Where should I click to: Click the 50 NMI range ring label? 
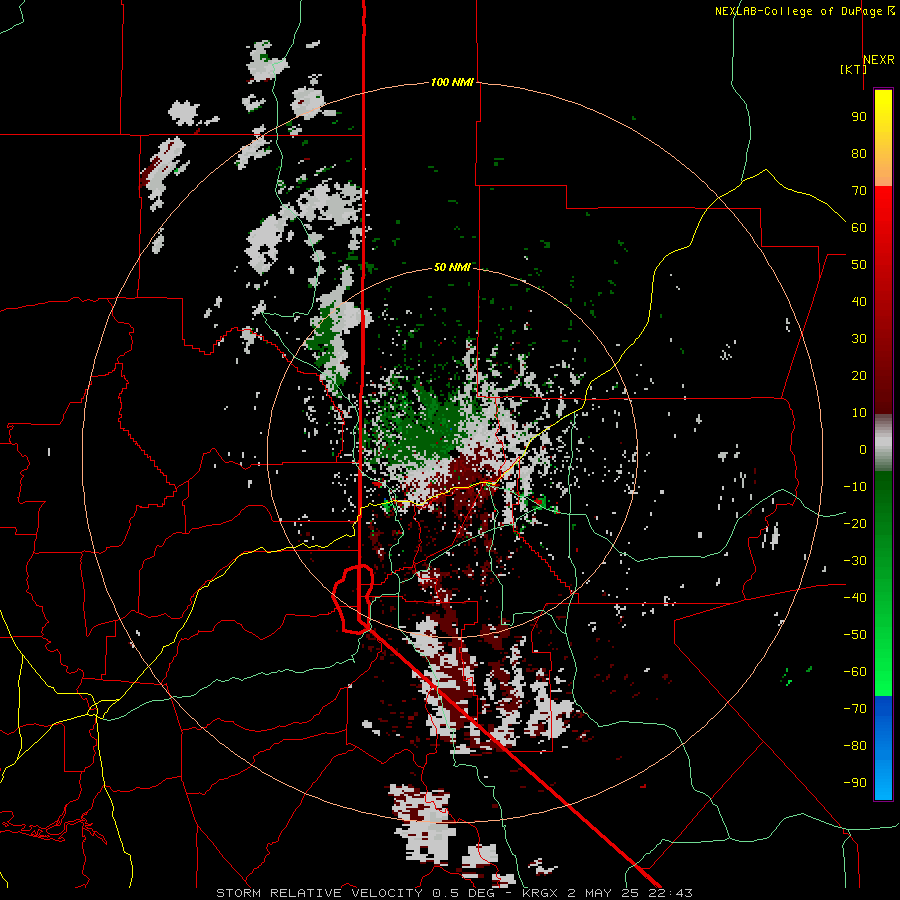[452, 267]
